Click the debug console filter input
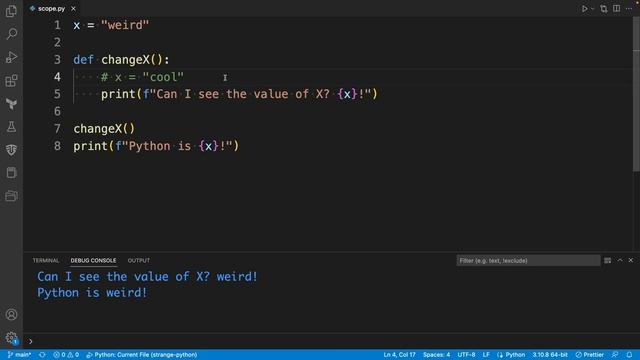This screenshot has width=640, height=360. (x=528, y=260)
